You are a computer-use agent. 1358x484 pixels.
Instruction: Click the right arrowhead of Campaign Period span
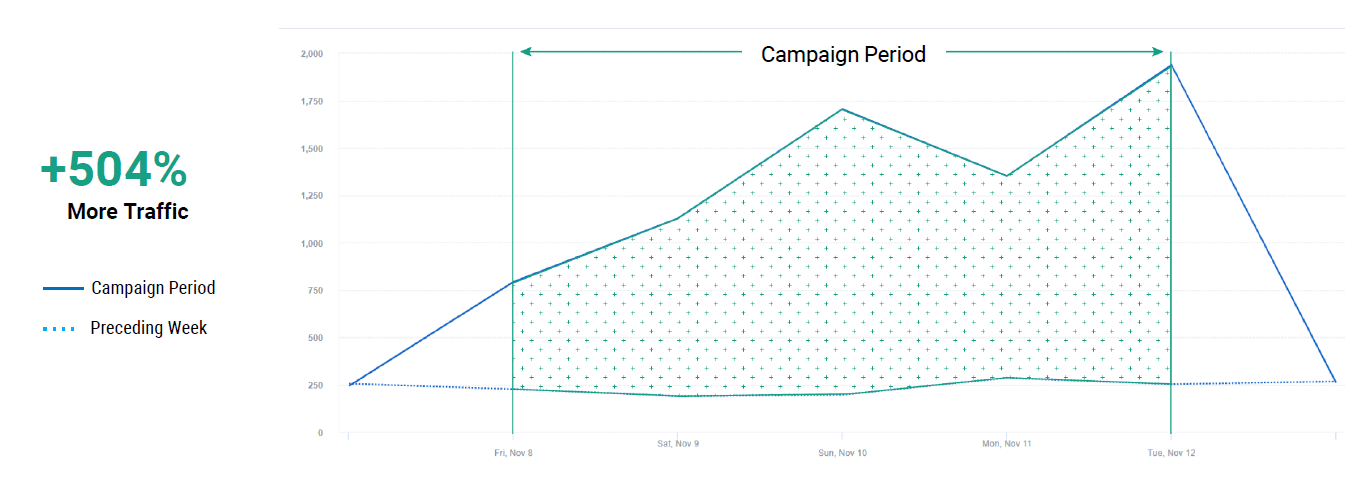[x=1159, y=52]
